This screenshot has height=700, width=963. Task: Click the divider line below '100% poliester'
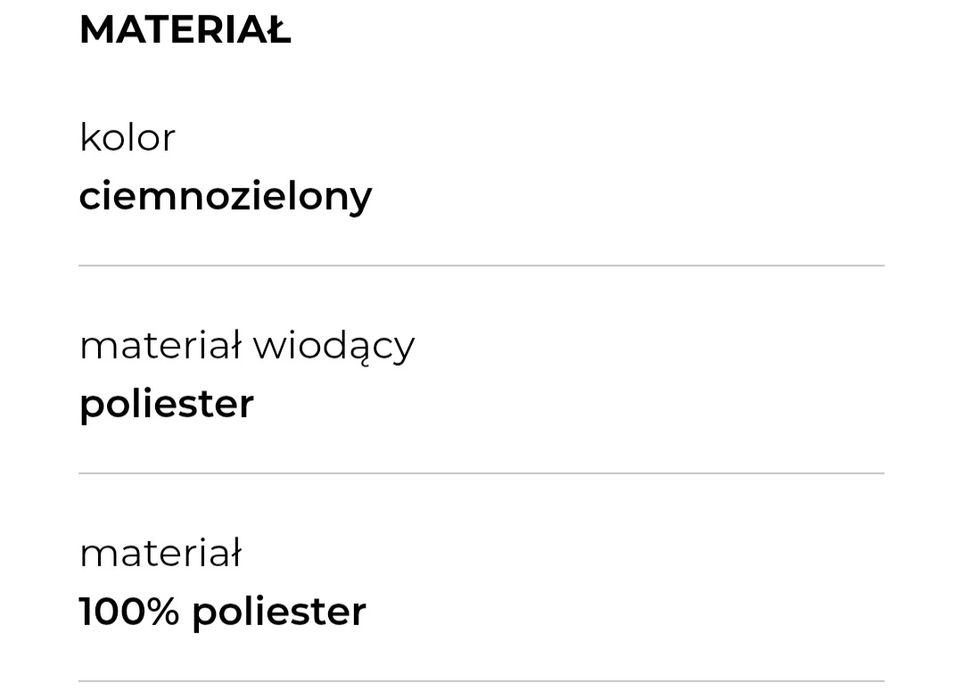pos(481,682)
